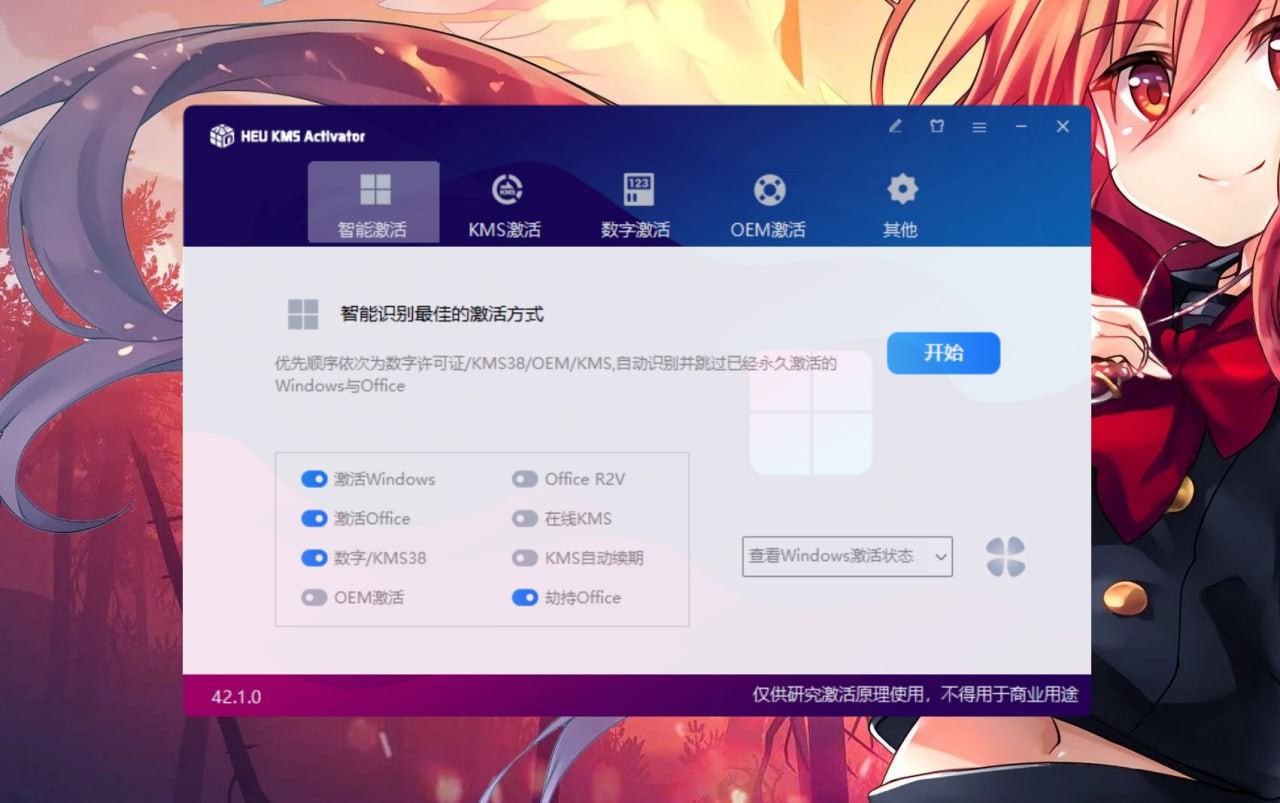Enable the Office R2V toggle

click(x=526, y=479)
